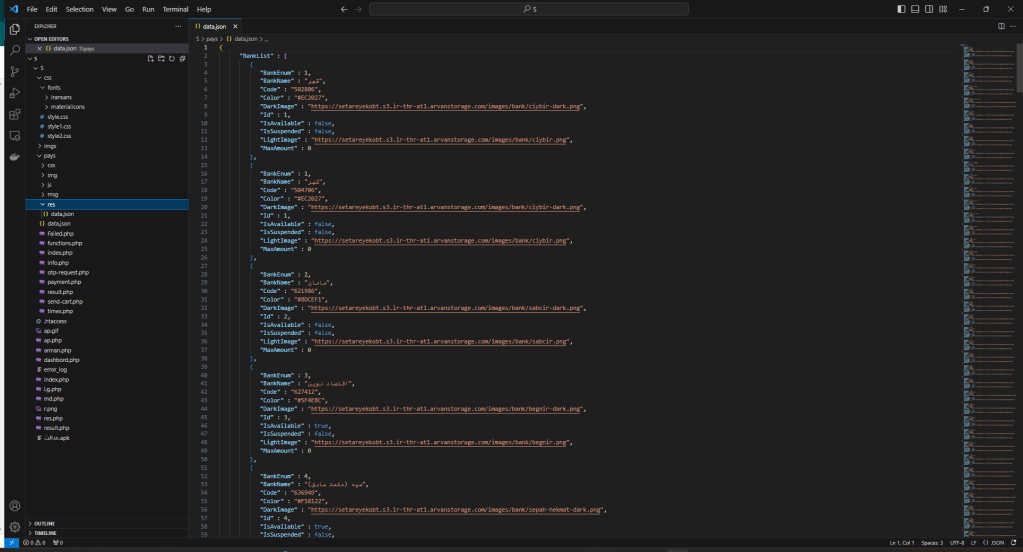
Task: Click the UTF-8 encoding in status bar
Action: point(959,543)
